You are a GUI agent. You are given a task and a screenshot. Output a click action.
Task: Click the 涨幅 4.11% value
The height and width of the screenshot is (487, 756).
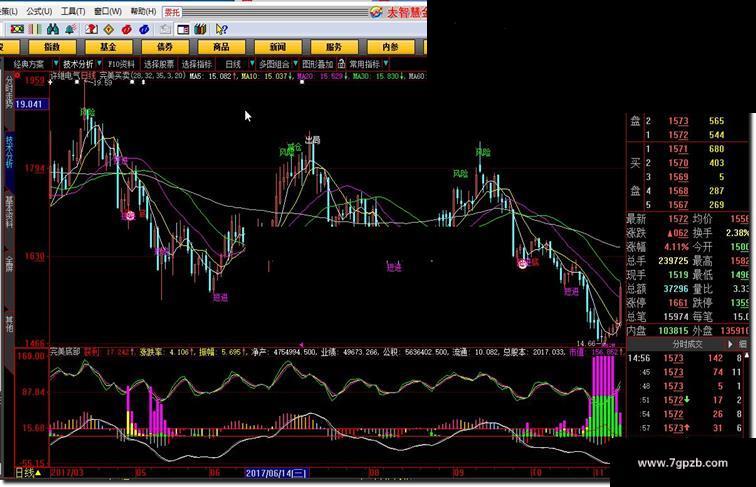(676, 247)
